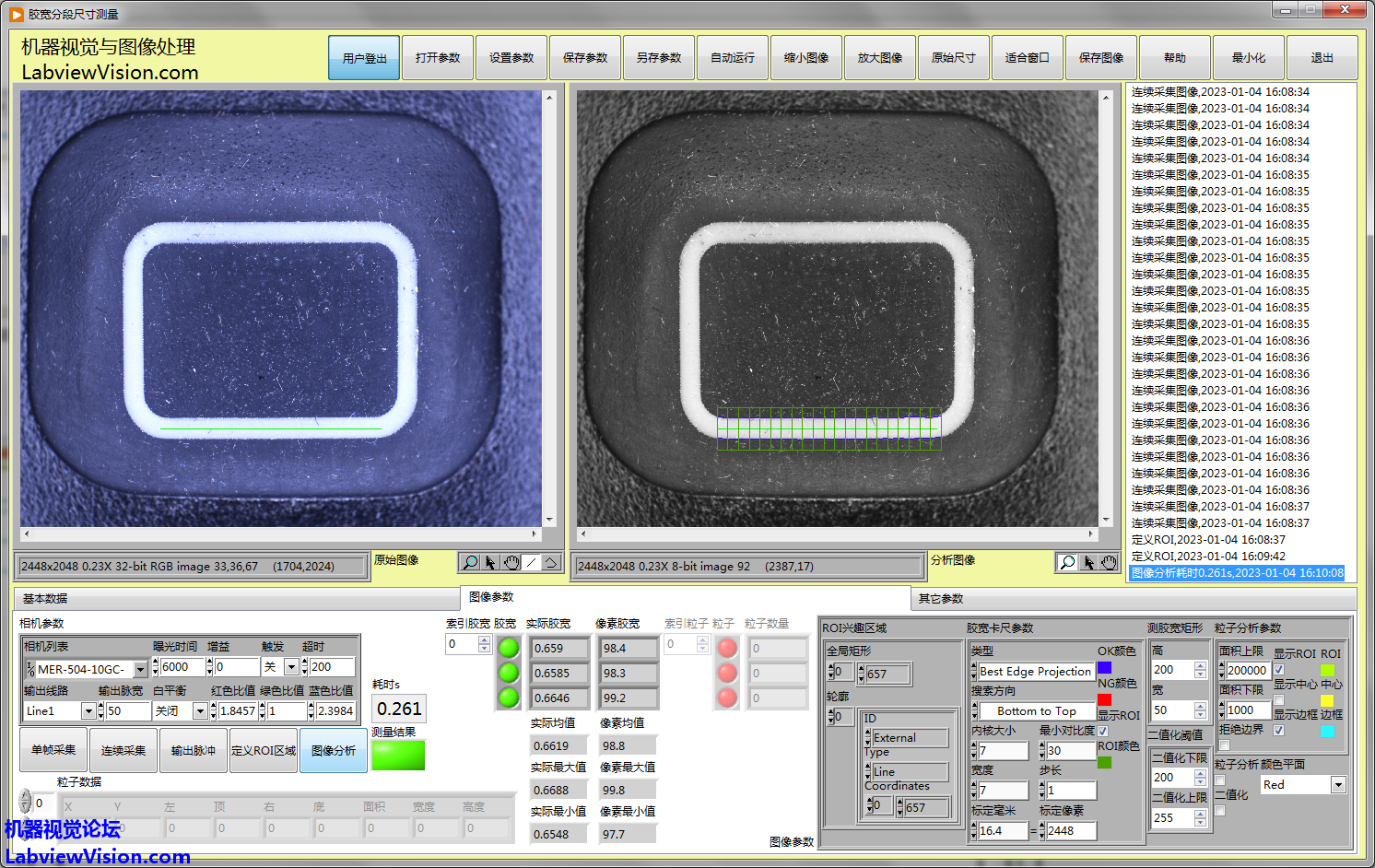The image size is (1375, 868).
Task: Select the pan hand tool under analysis image
Action: coord(1109,562)
